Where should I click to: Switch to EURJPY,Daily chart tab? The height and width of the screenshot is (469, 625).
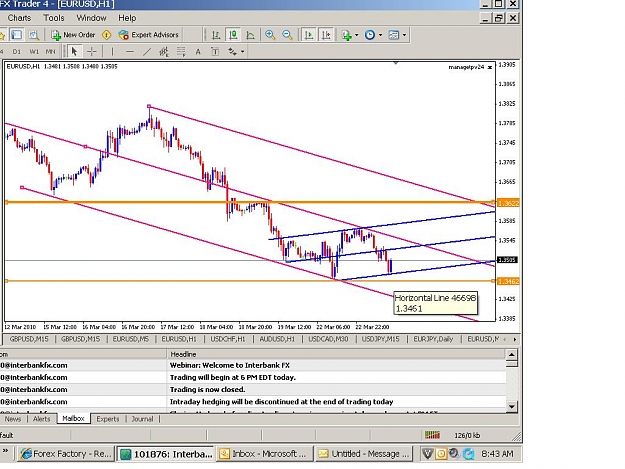tap(433, 339)
